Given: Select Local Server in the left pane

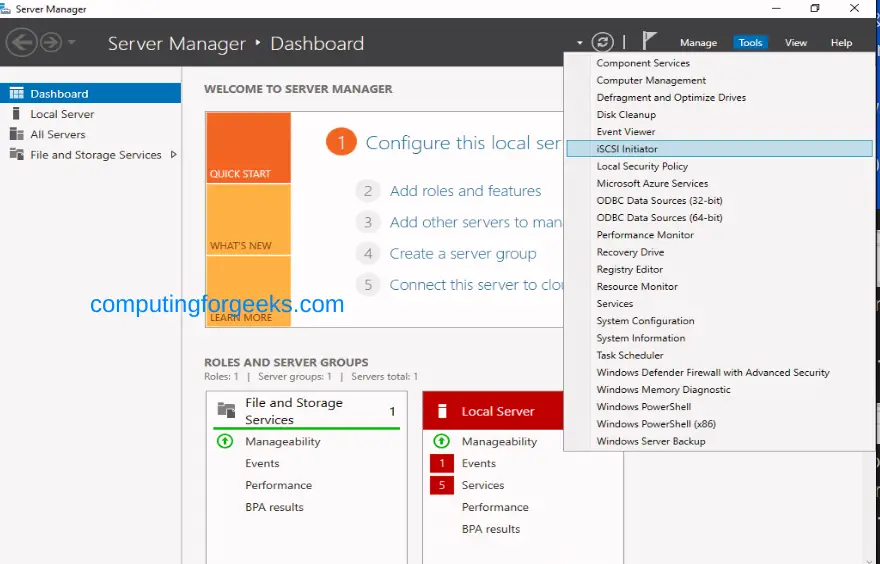Looking at the screenshot, I should tap(90, 114).
